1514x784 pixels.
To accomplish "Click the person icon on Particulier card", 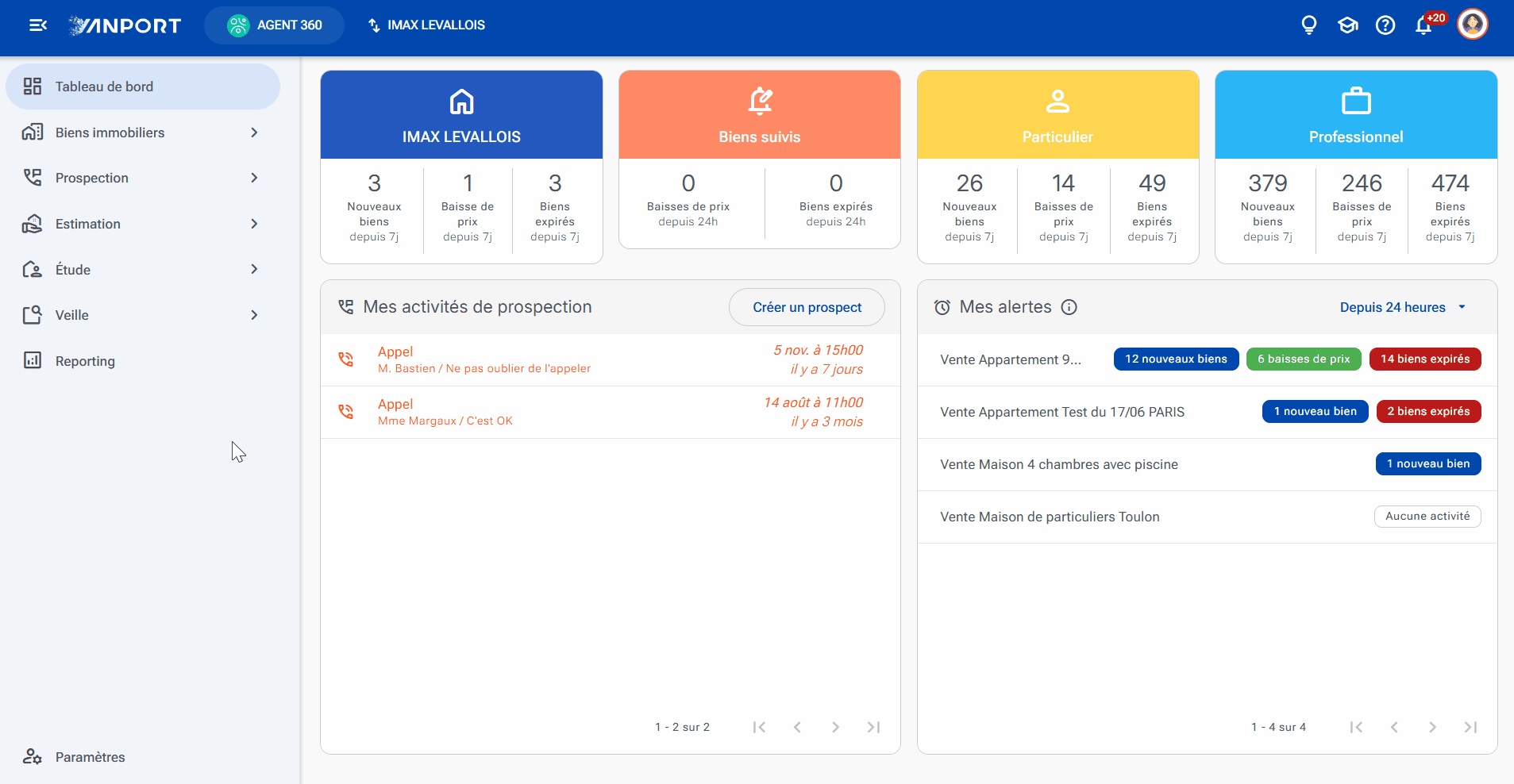I will point(1057,102).
